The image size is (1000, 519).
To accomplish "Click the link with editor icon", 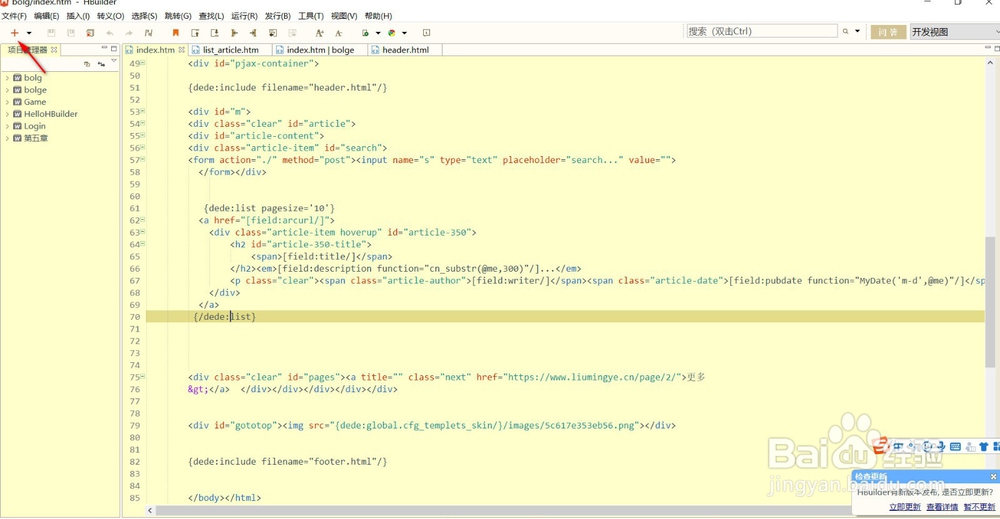I will [x=101, y=64].
